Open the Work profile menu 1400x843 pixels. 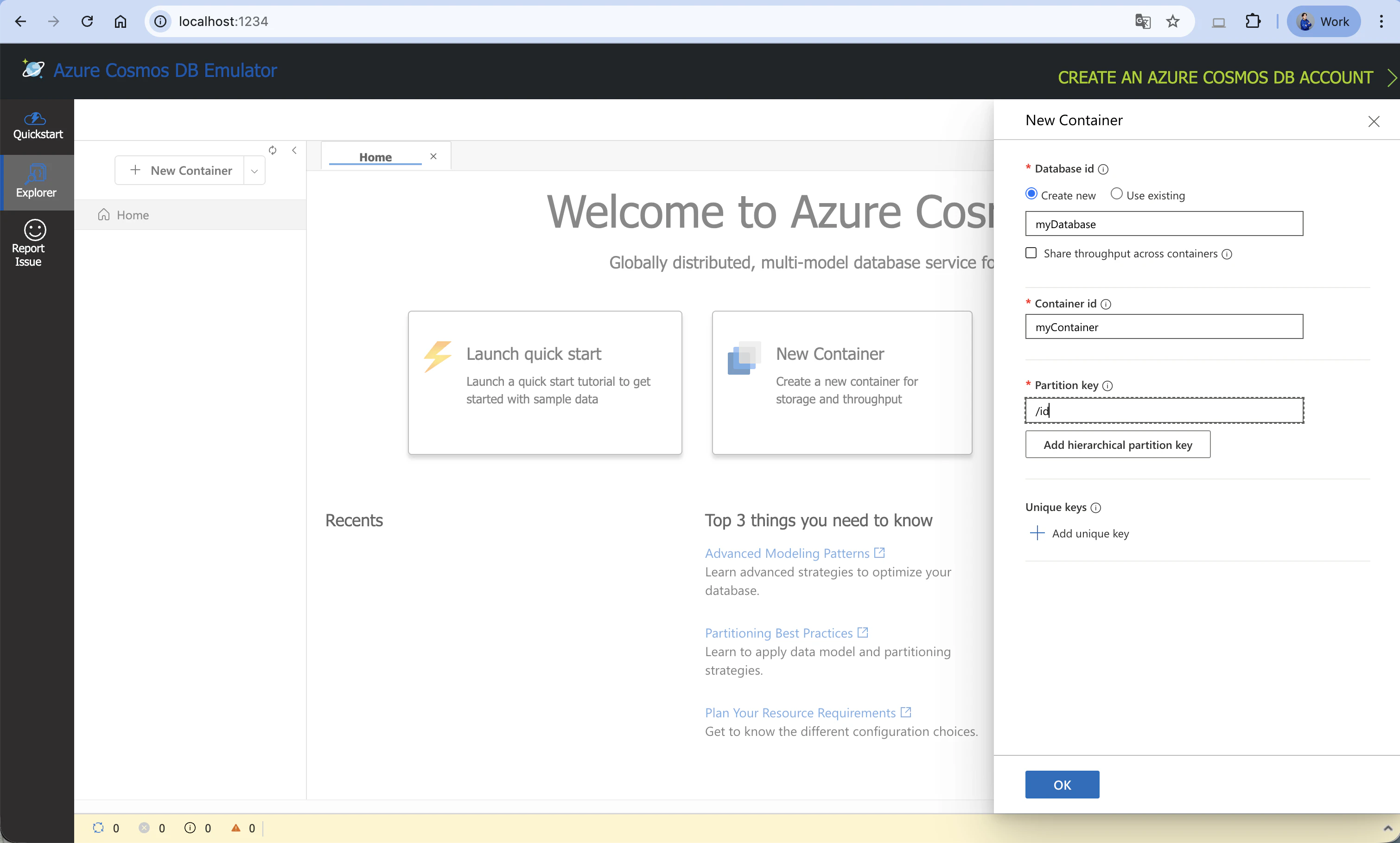pos(1324,22)
